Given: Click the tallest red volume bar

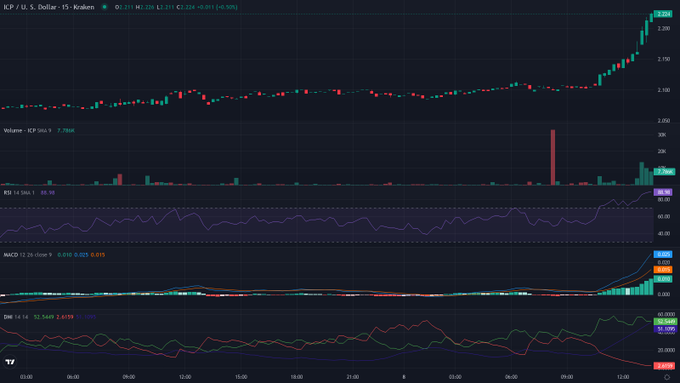Looking at the screenshot, I should (553, 157).
